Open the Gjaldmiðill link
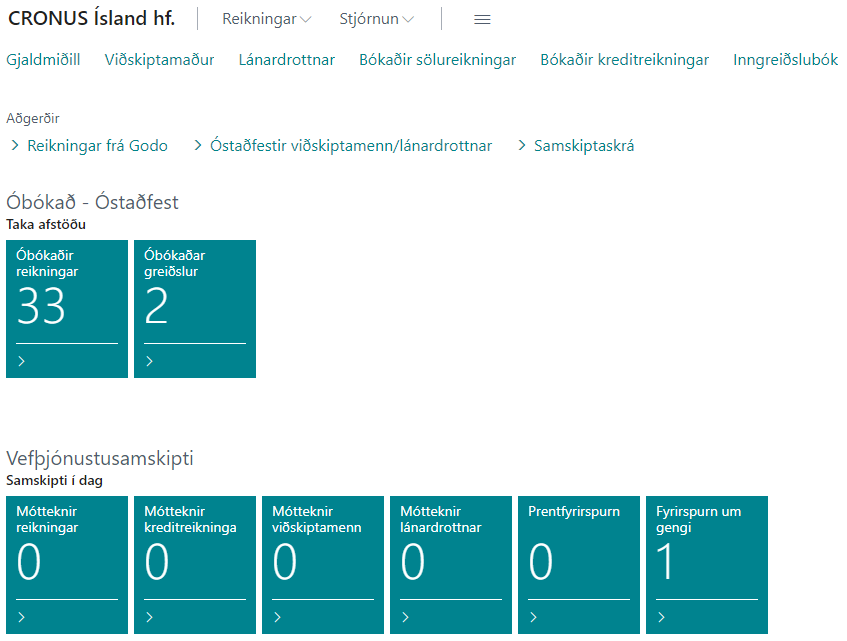Viewport: 847px width, 641px height. [43, 60]
